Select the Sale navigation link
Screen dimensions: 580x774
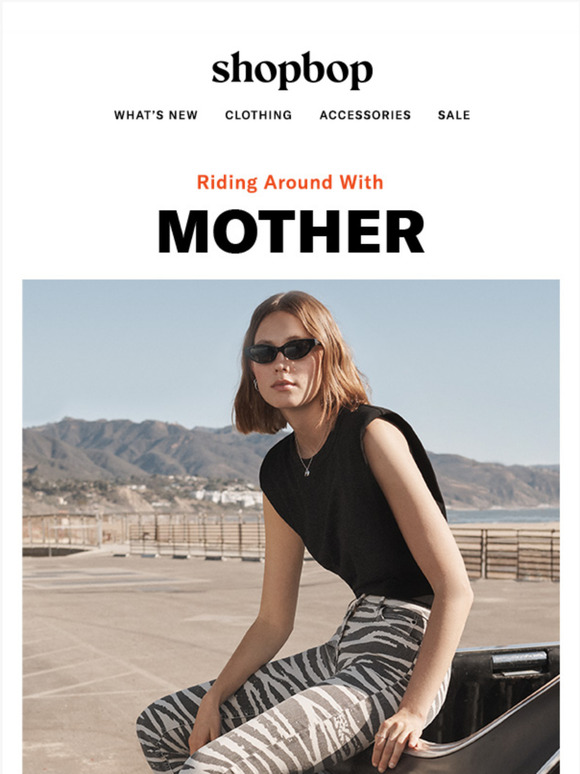pos(454,115)
